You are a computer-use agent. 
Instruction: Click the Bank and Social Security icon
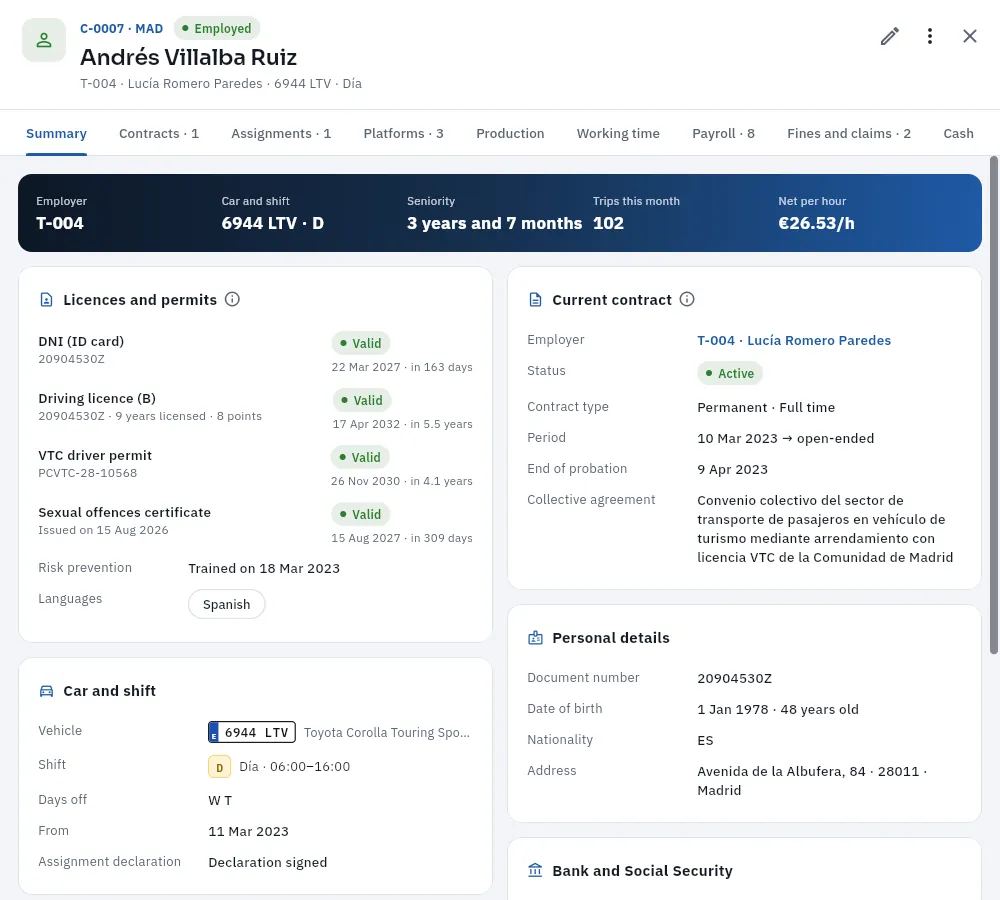[536, 870]
